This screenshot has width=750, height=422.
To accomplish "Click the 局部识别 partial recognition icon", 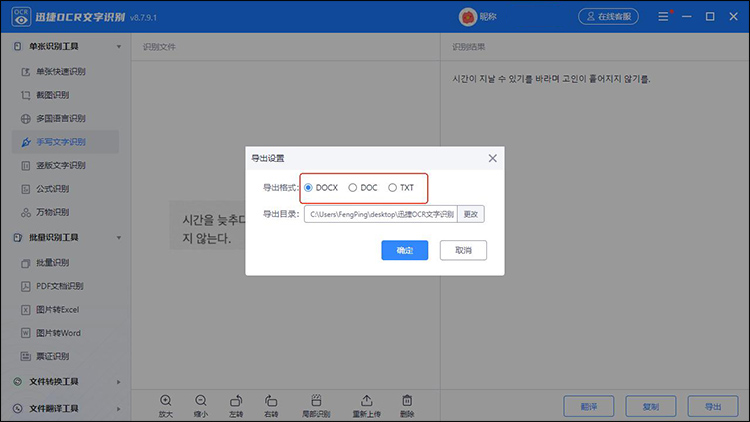I will click(x=316, y=400).
